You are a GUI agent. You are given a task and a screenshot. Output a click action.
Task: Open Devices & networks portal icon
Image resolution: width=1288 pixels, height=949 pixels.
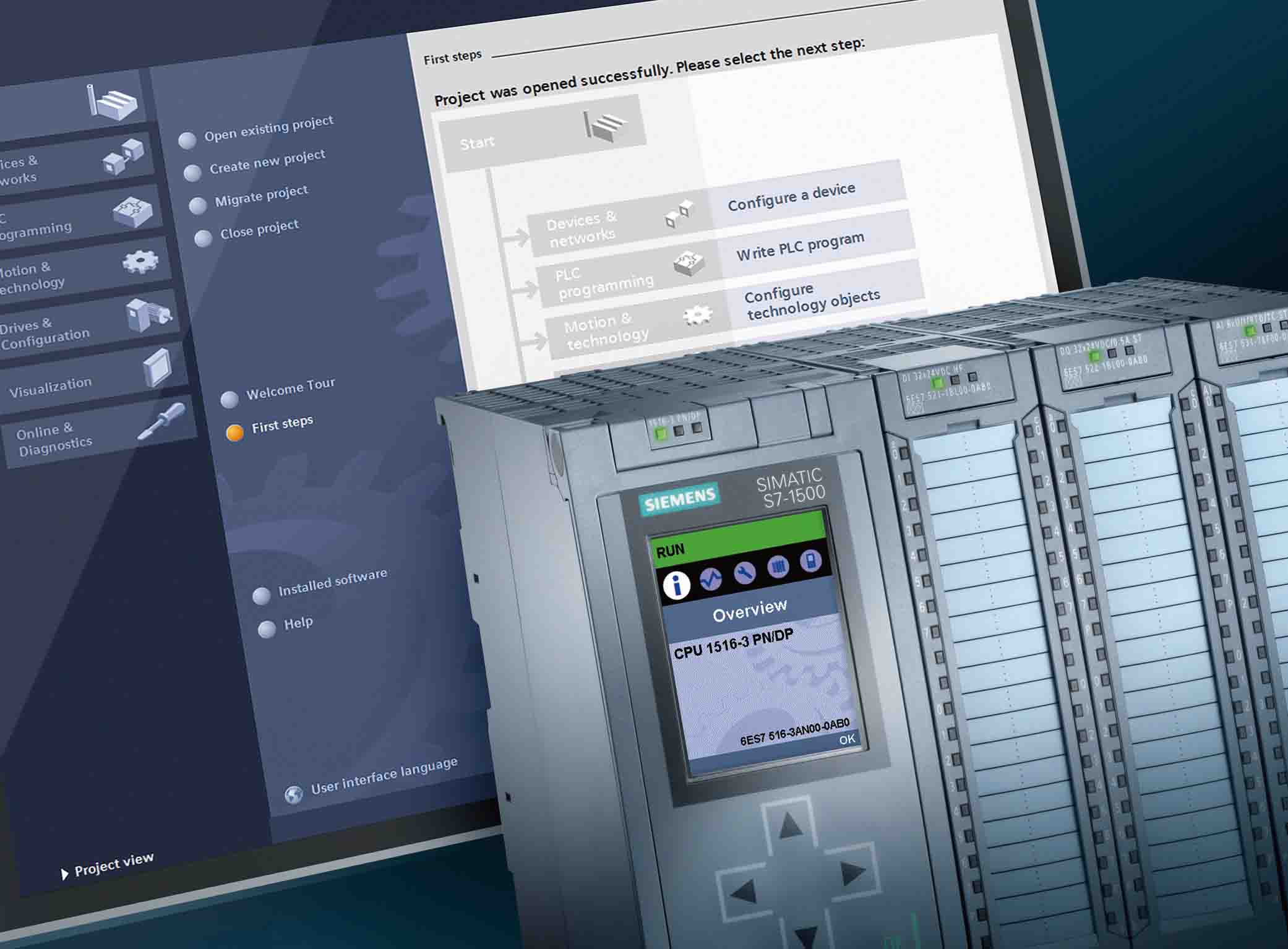[x=123, y=157]
